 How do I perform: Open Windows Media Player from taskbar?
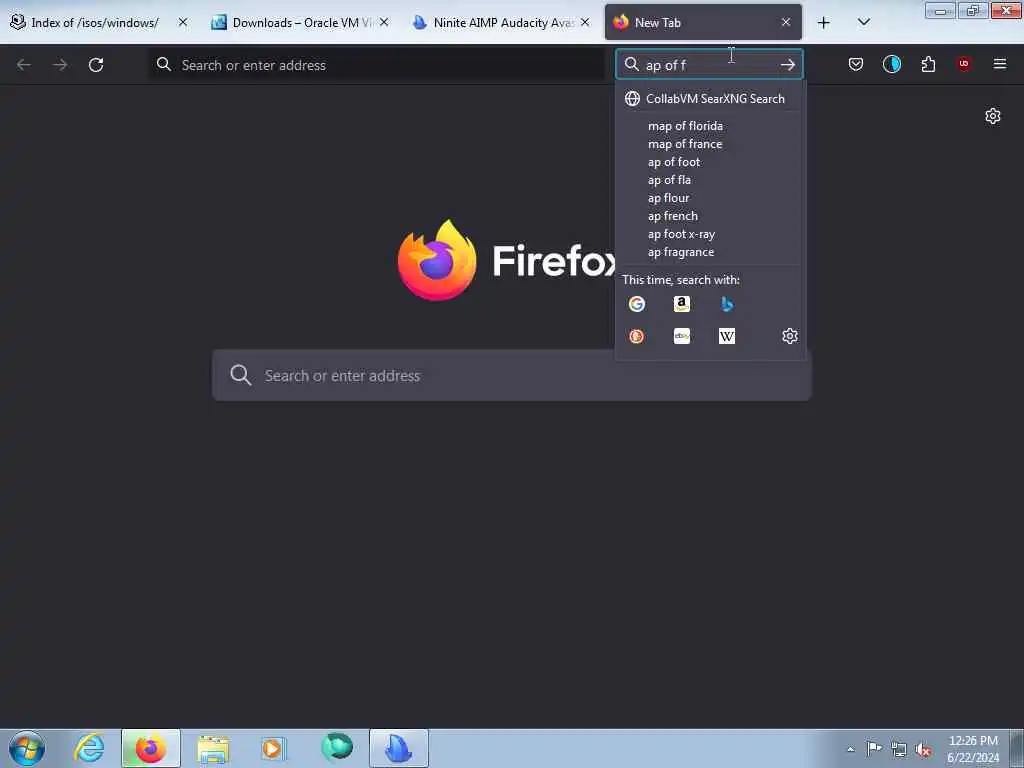(x=272, y=748)
